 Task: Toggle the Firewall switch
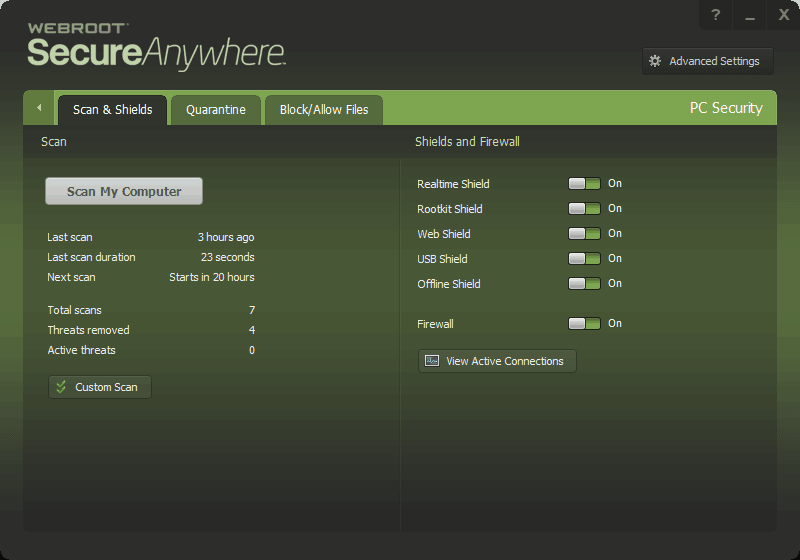point(584,324)
